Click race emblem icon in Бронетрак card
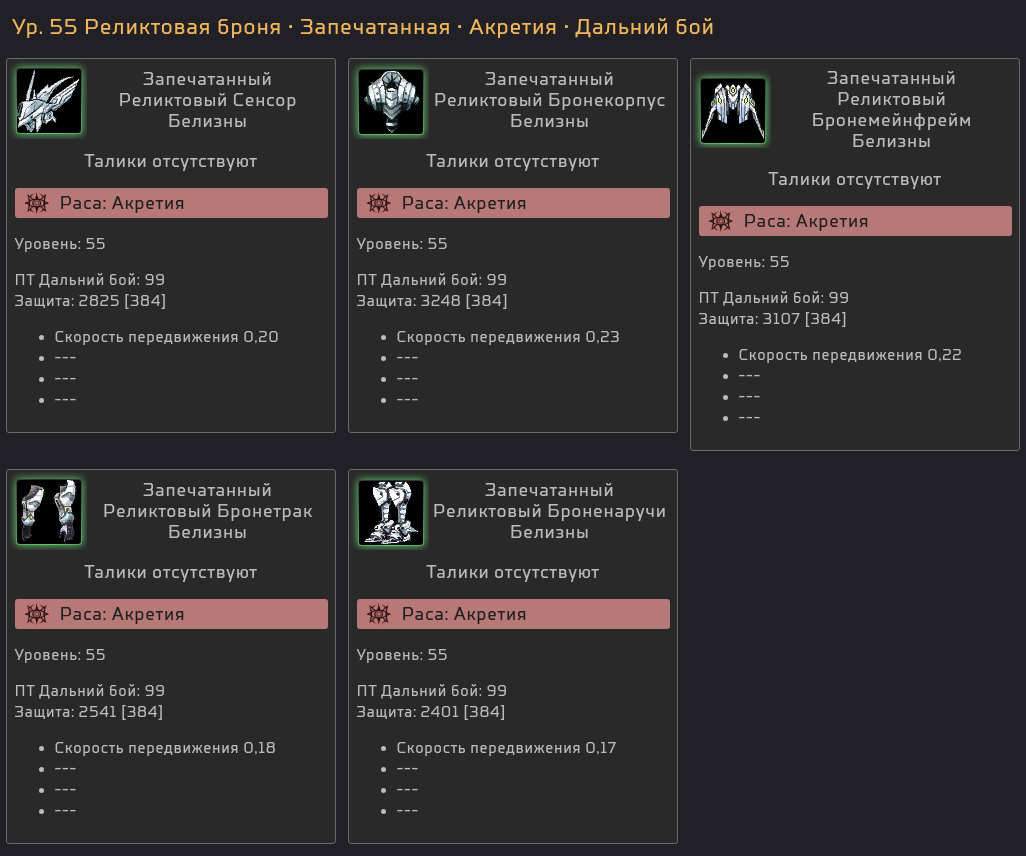Screen dimensions: 1026x856 [37, 614]
